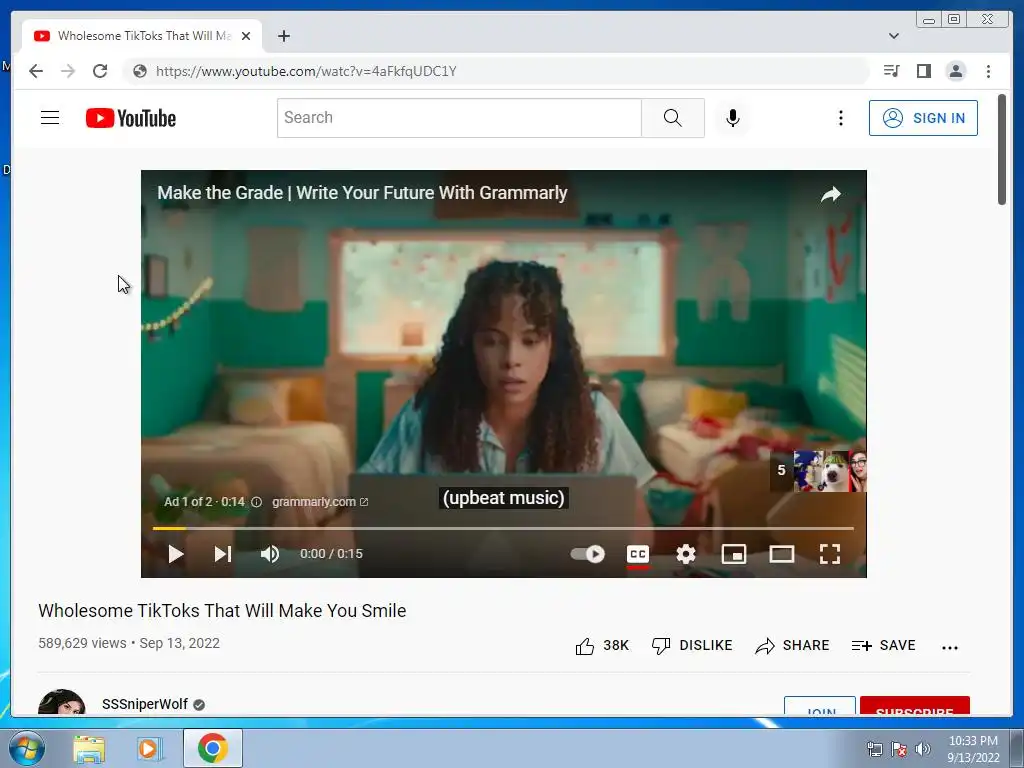Image resolution: width=1024 pixels, height=768 pixels.
Task: Play the video
Action: click(176, 554)
